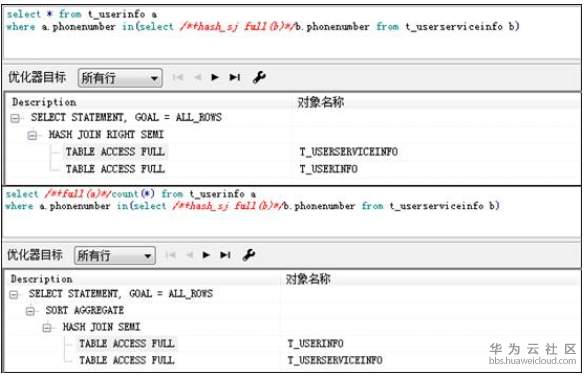Click the next-record play icon in lower plan toolbar
Image resolution: width=587 pixels, height=375 pixels.
pyautogui.click(x=206, y=255)
